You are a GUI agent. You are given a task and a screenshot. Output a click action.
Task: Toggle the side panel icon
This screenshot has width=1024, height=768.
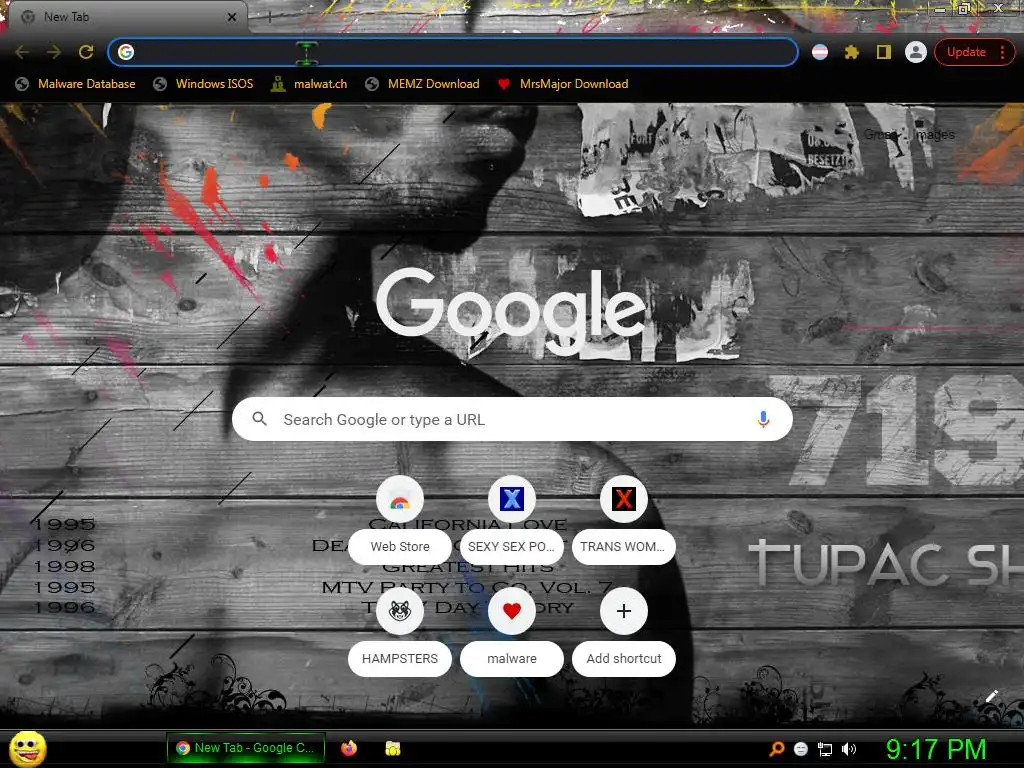[x=884, y=52]
